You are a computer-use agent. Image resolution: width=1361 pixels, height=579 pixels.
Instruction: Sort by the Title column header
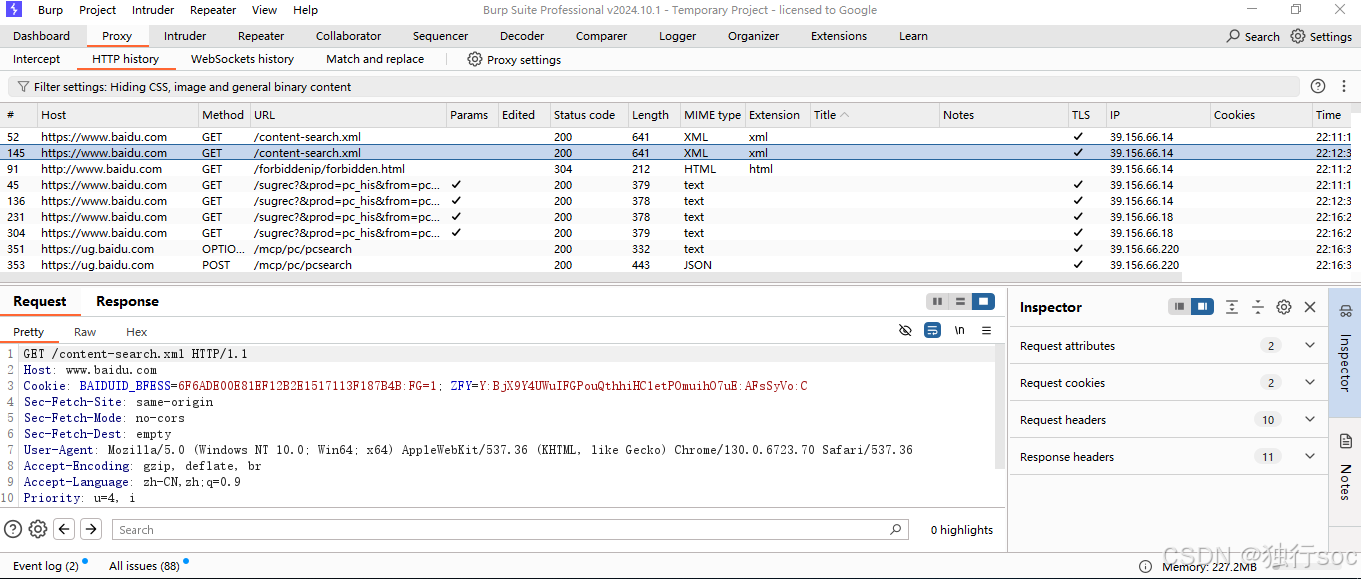click(874, 115)
